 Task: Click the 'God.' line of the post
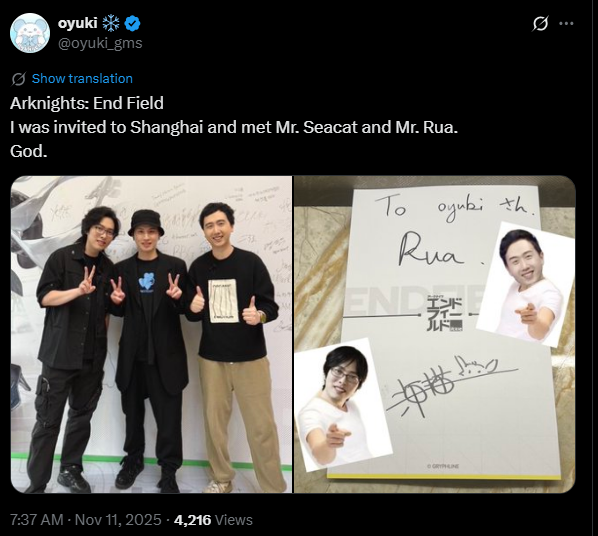click(29, 151)
